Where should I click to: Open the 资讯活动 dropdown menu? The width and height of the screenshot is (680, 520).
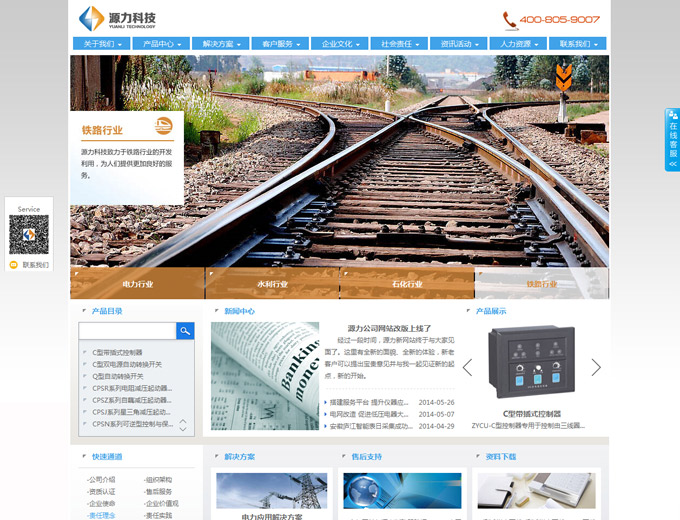point(459,44)
